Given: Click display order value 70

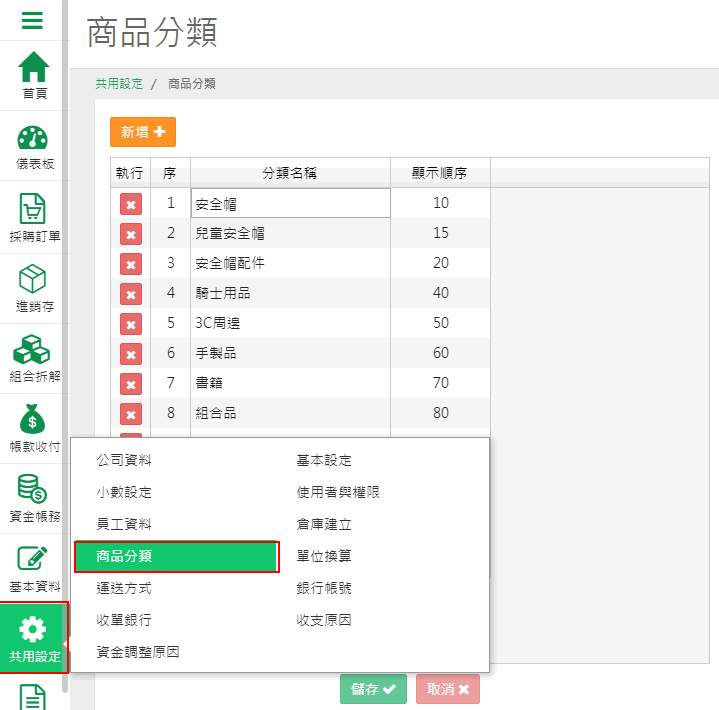Looking at the screenshot, I should [441, 383].
